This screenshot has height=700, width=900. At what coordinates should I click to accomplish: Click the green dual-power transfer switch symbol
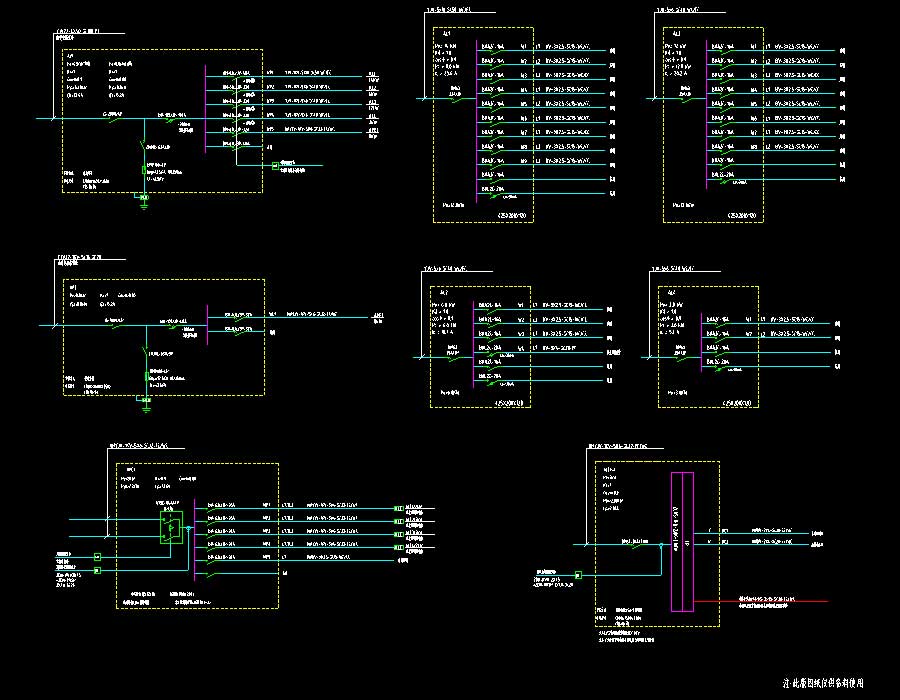point(171,528)
